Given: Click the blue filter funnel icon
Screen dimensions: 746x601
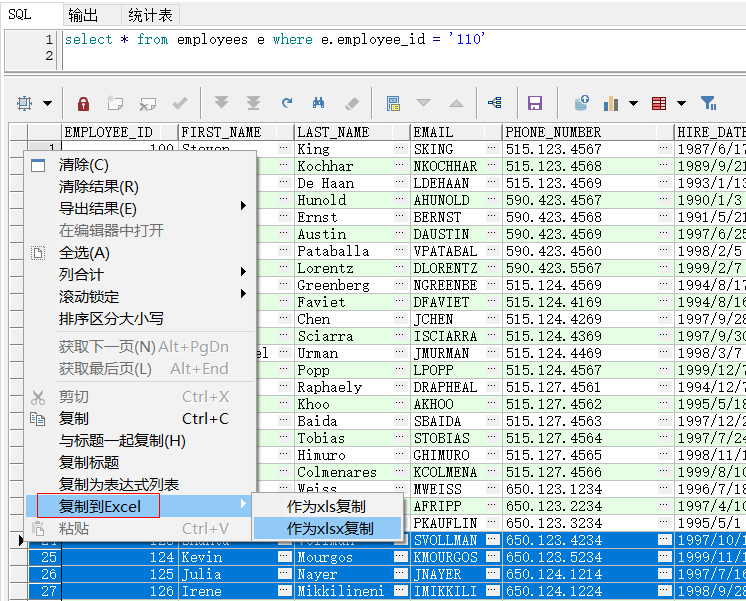Looking at the screenshot, I should pos(708,103).
